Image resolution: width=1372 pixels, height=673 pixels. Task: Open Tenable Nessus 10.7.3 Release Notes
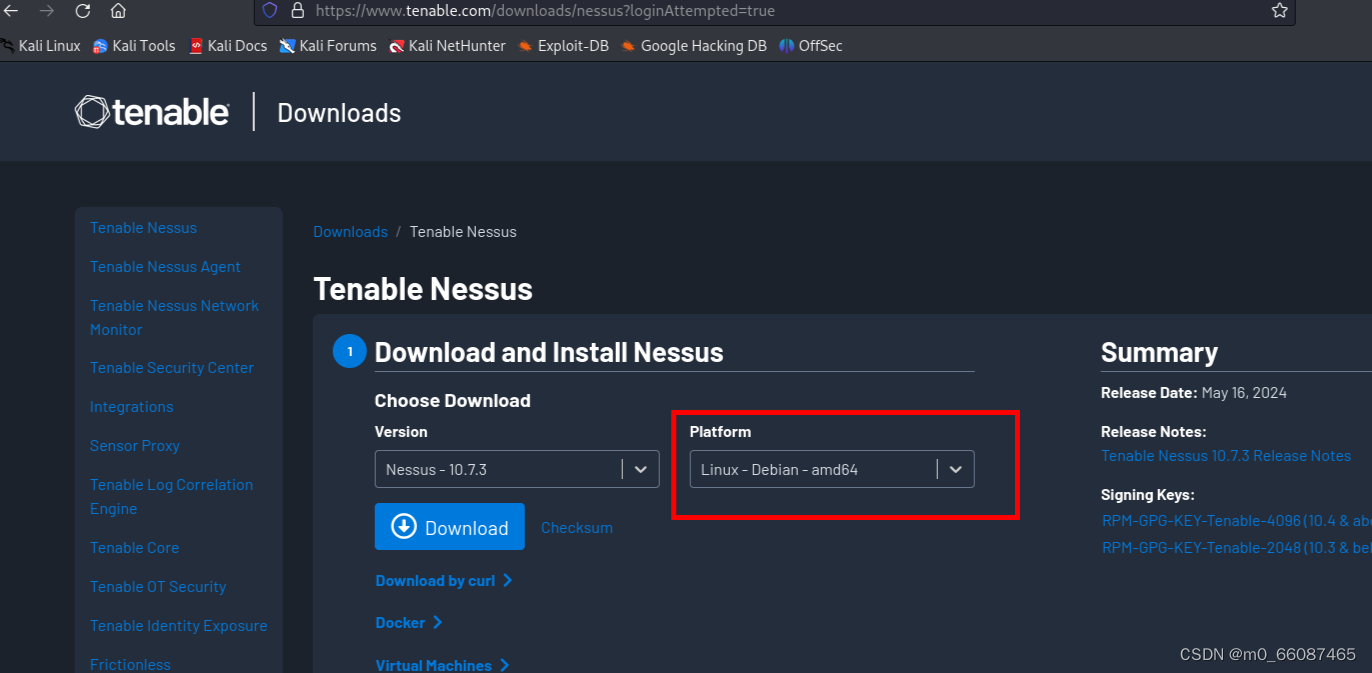tap(1226, 455)
